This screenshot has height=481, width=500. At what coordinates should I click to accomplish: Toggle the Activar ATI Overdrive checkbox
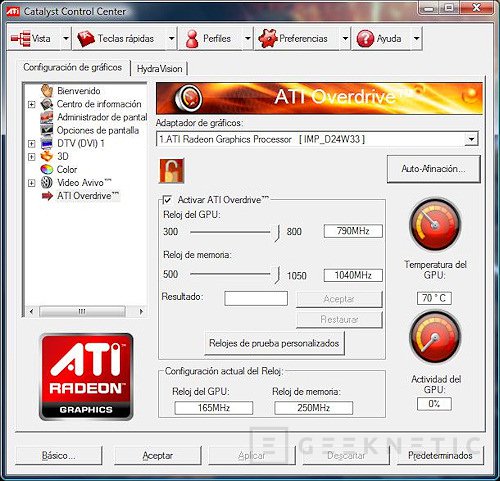[x=168, y=200]
